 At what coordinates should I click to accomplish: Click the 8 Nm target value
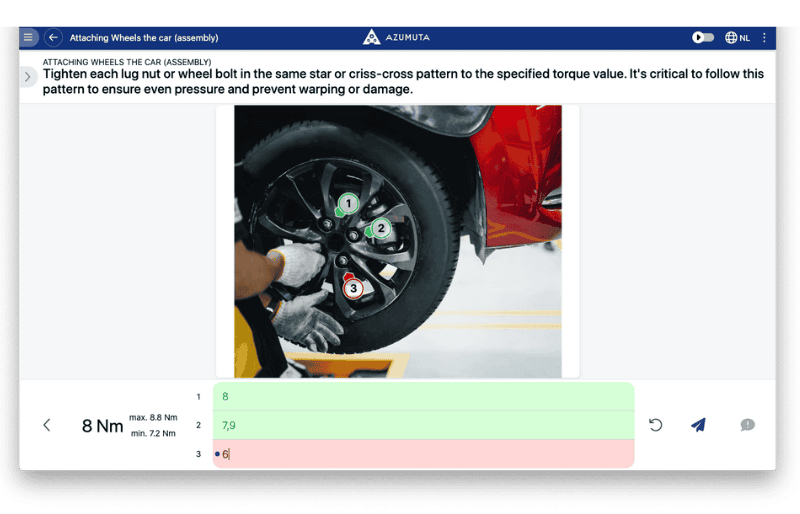tap(103, 426)
